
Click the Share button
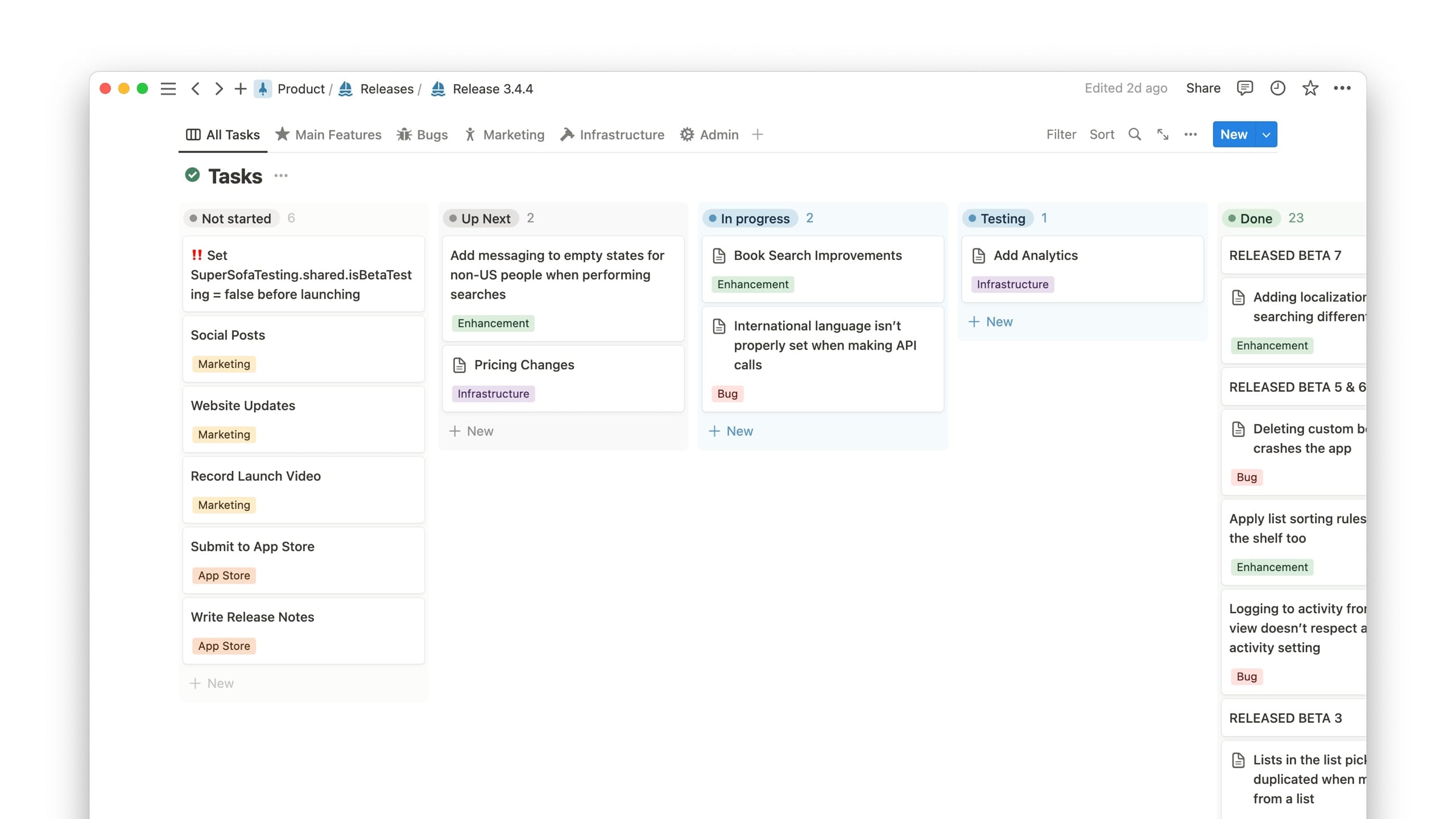(x=1203, y=88)
